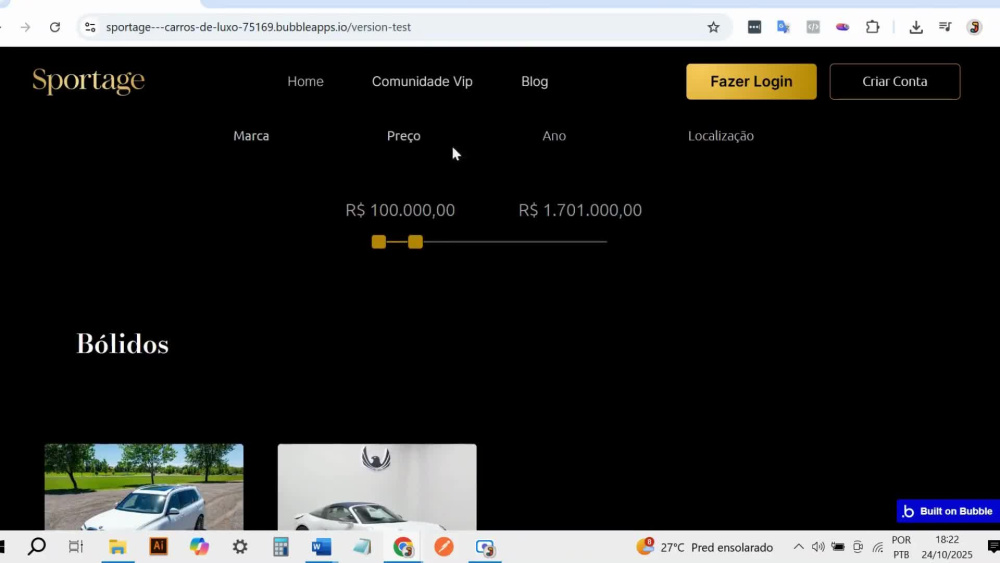Click the minimum price slider handle

pos(379,242)
